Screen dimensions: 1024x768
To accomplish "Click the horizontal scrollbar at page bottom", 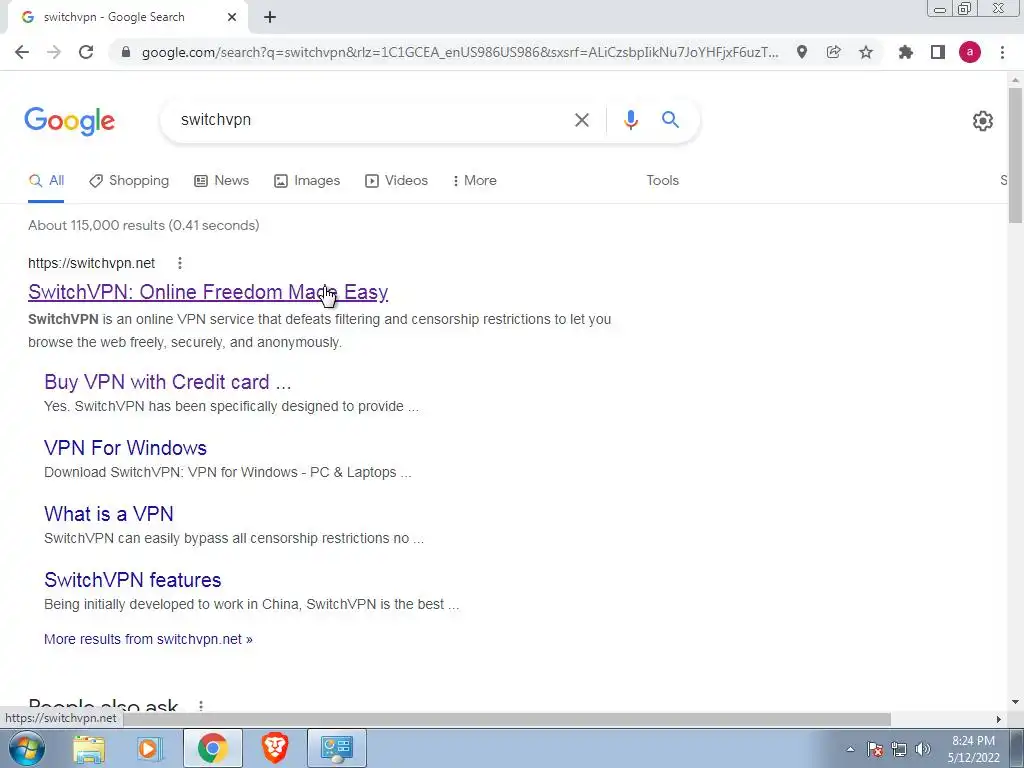I will (507, 719).
